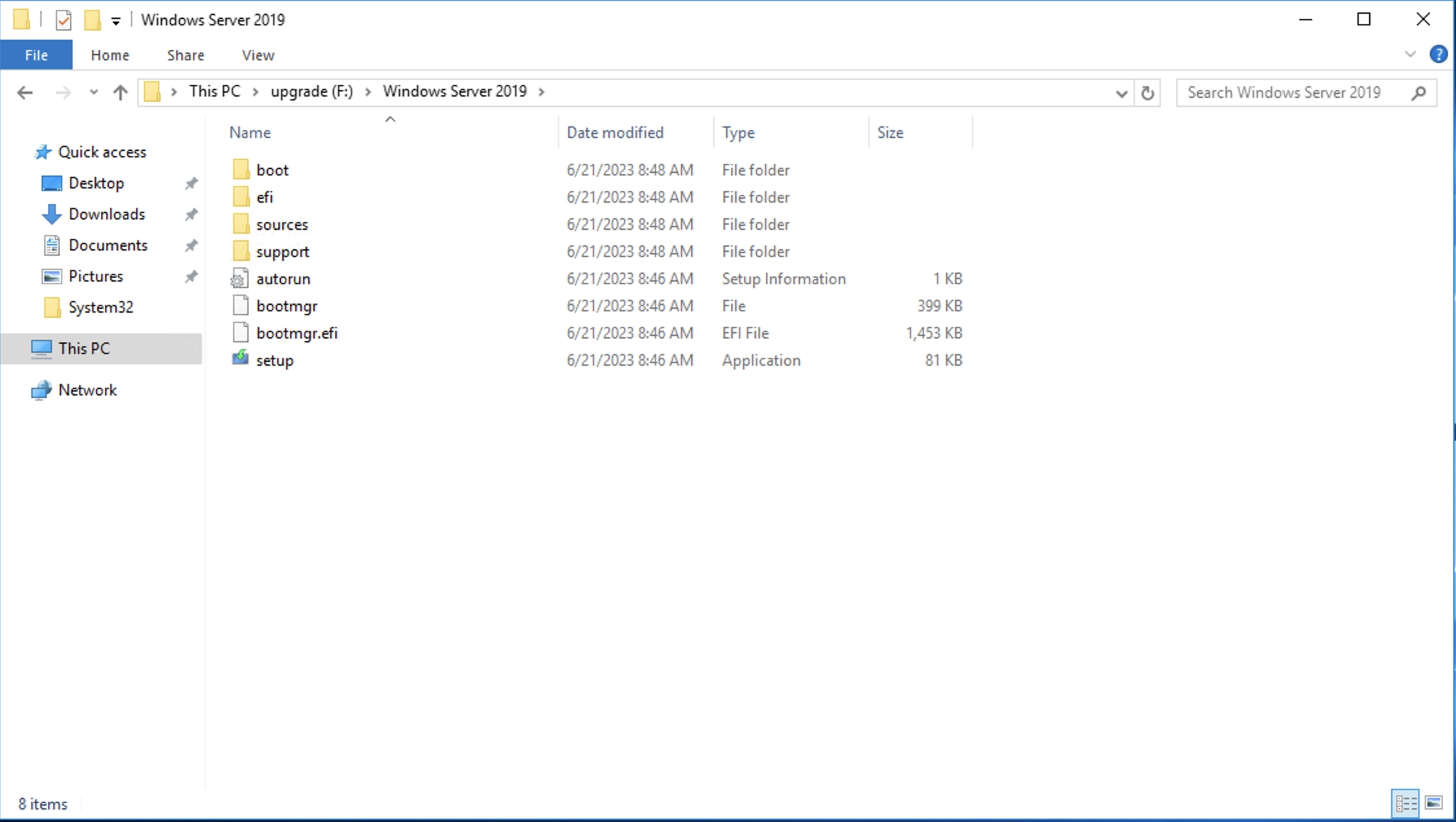
Task: Click the Setup Information type cell
Action: [x=784, y=278]
